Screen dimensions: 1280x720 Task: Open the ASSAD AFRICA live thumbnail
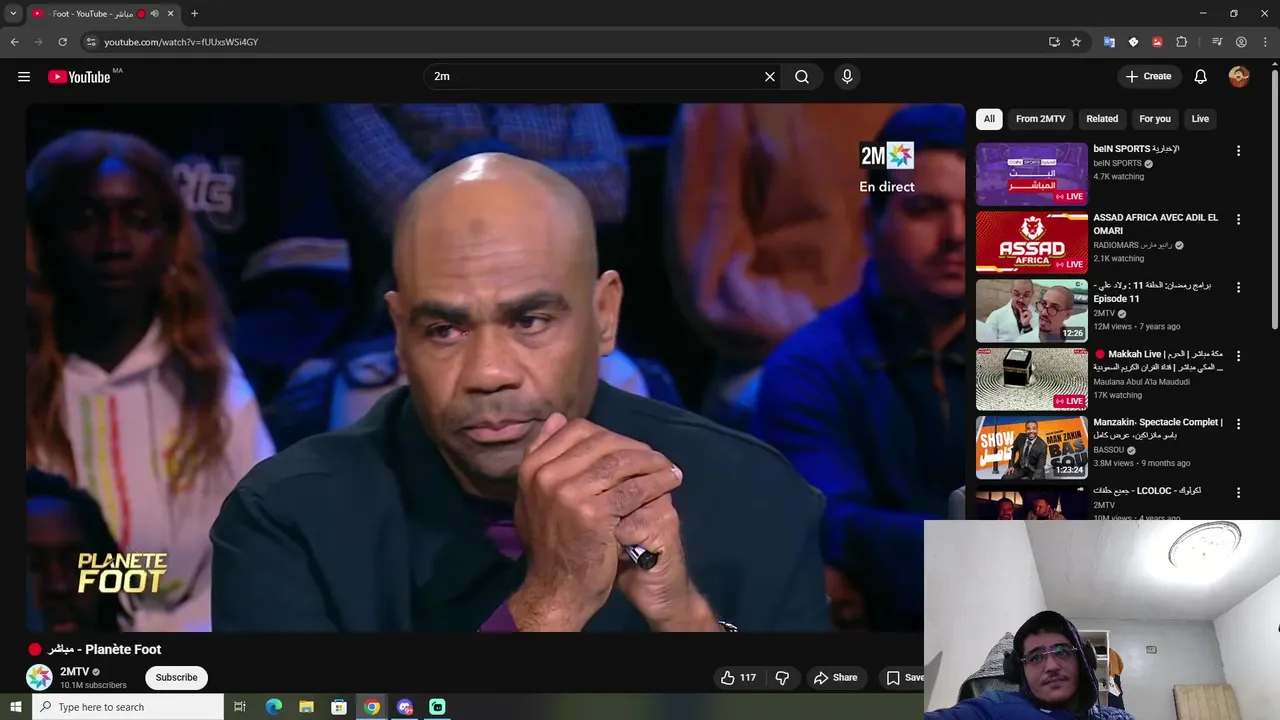[x=1031, y=242]
